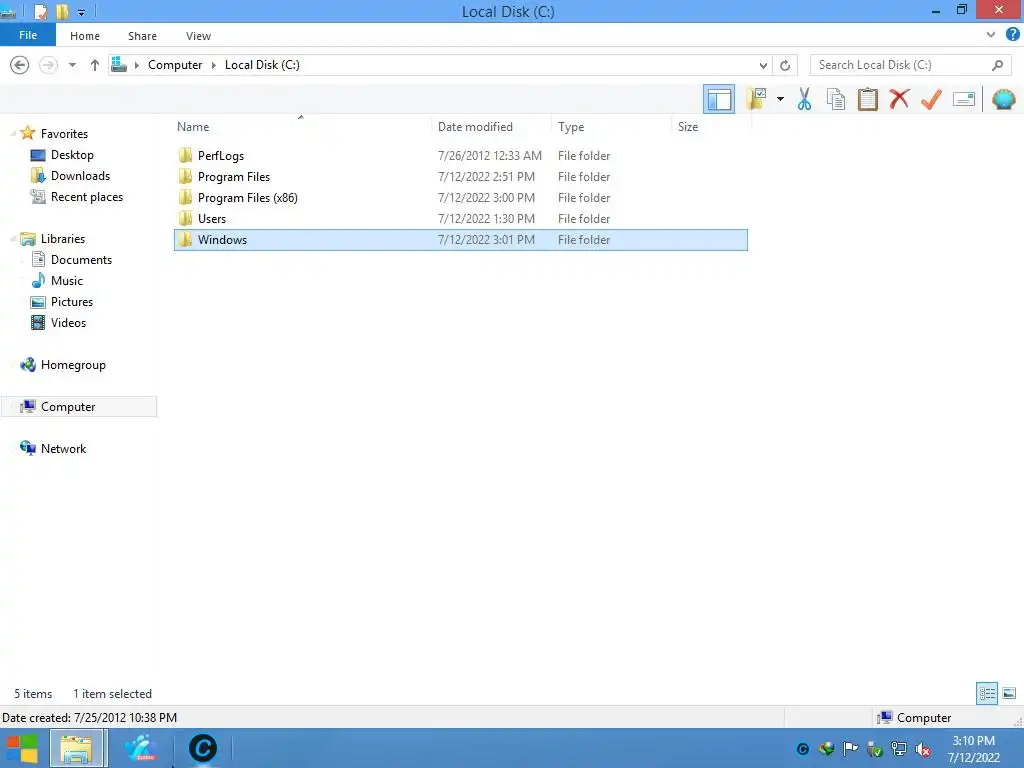Switch to Details view in status bar
This screenshot has height=768, width=1024.
[x=987, y=693]
